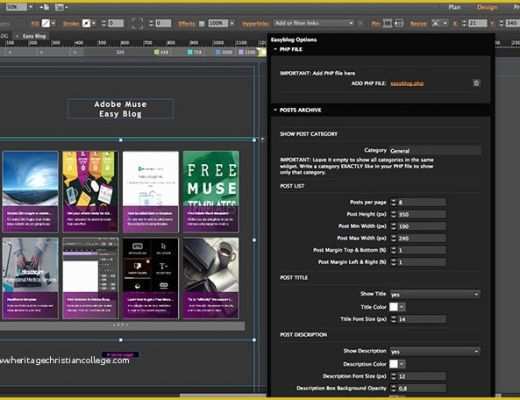
Task: Switch to Plan mode
Action: point(454,7)
